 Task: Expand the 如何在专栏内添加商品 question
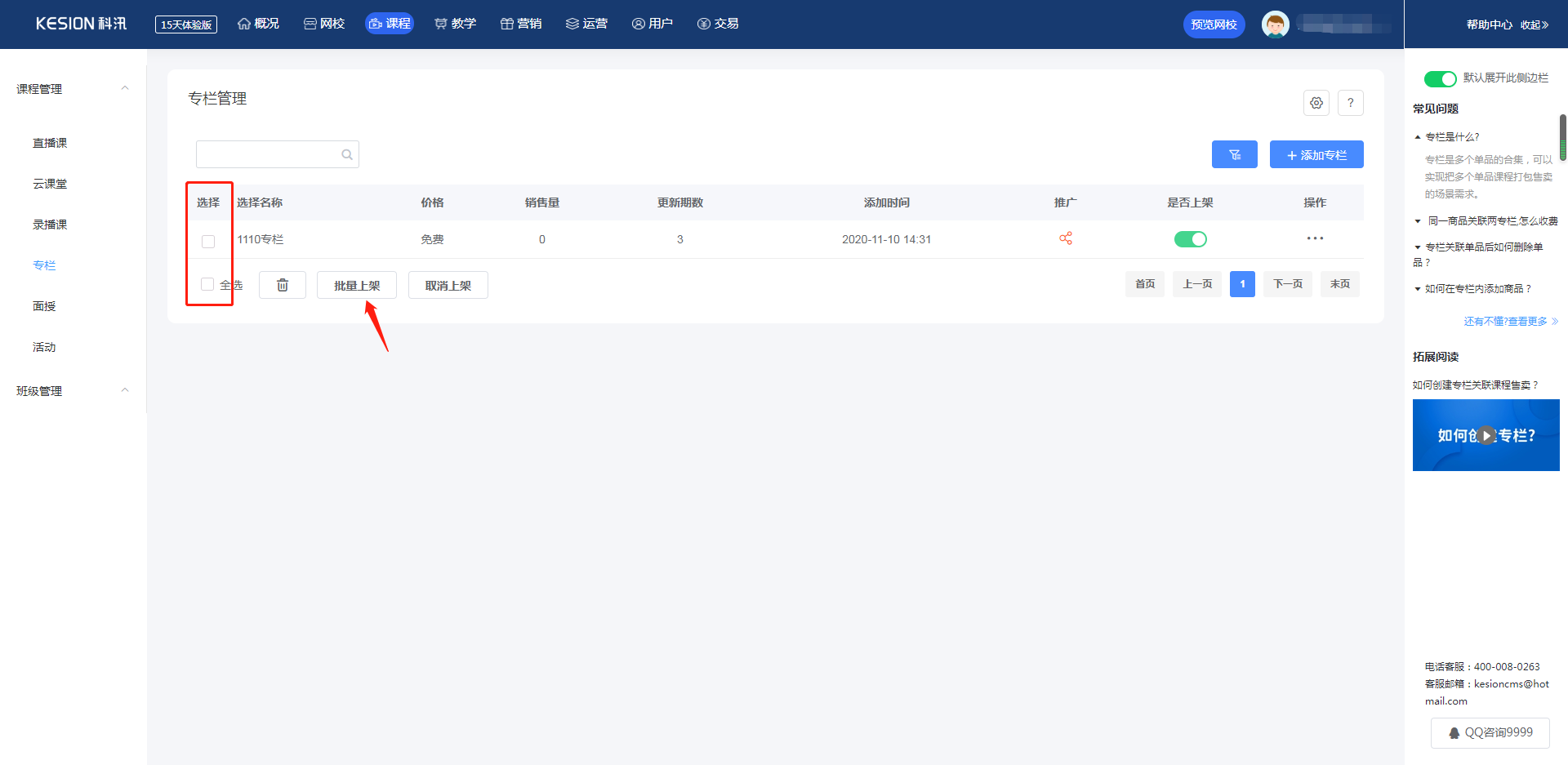pos(1477,289)
